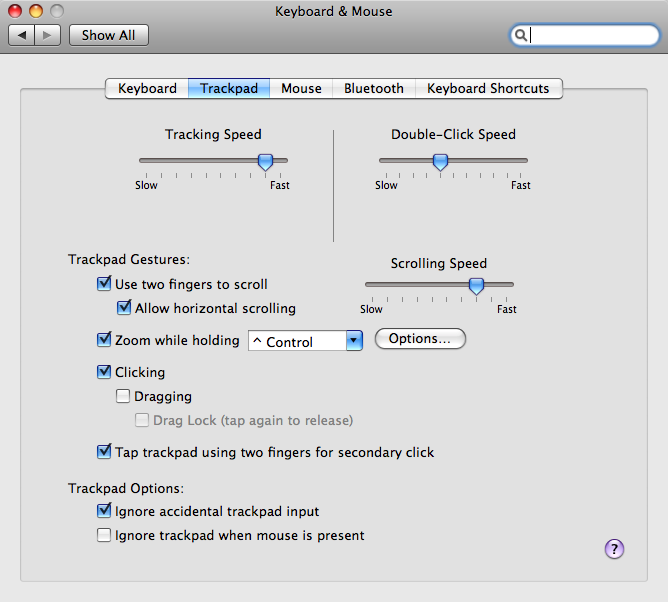Open the Keyboard Shortcuts tab
This screenshot has height=602, width=668.
(488, 88)
